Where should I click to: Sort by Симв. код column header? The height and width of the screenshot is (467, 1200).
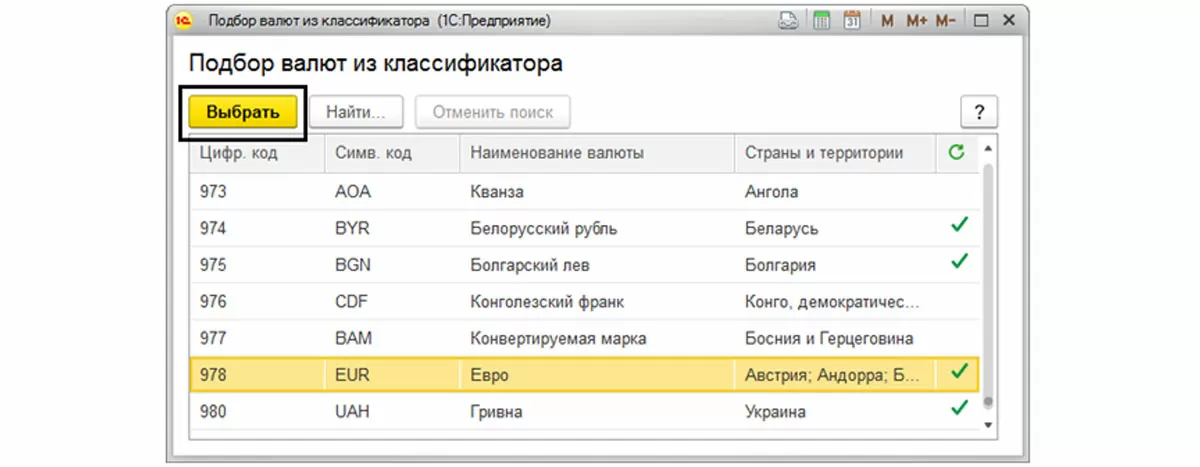(x=392, y=154)
